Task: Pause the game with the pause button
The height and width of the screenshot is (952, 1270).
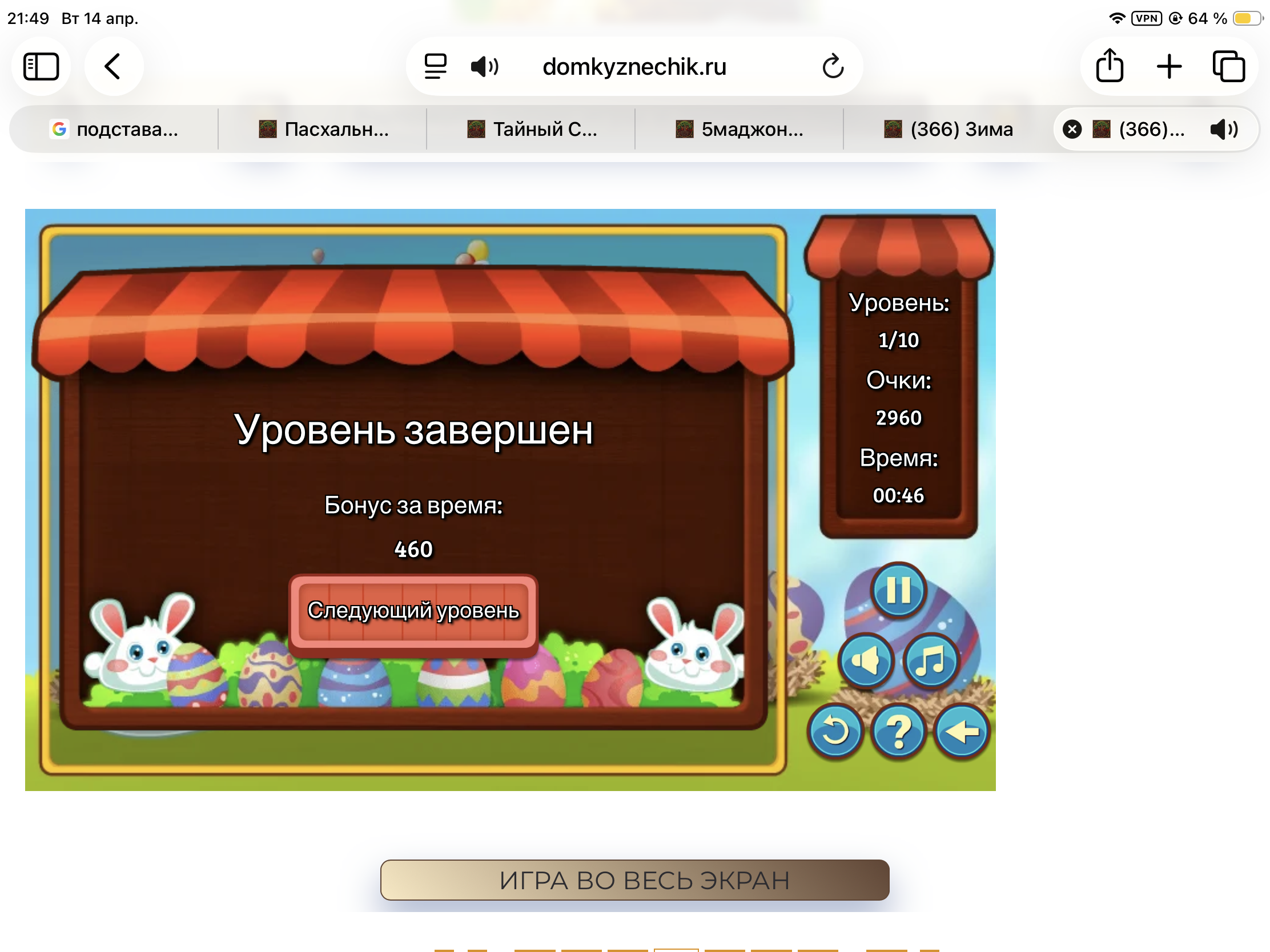Action: click(x=898, y=590)
